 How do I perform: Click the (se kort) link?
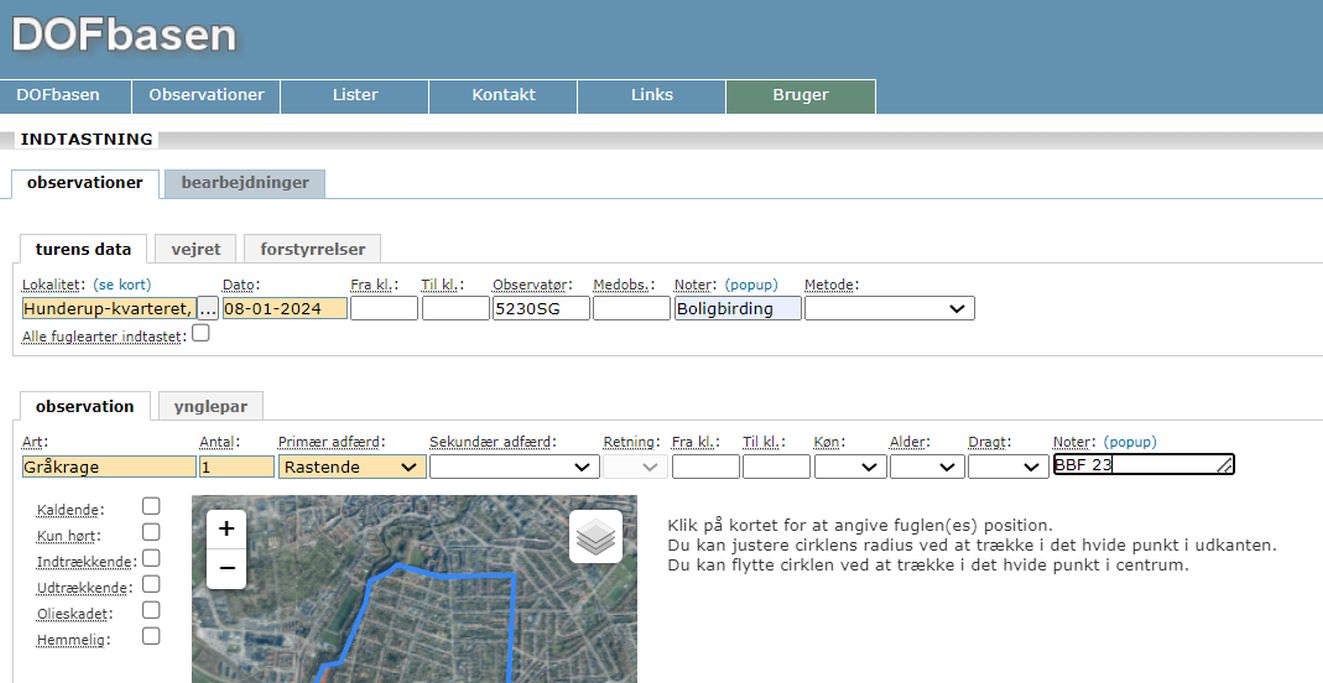tap(122, 285)
